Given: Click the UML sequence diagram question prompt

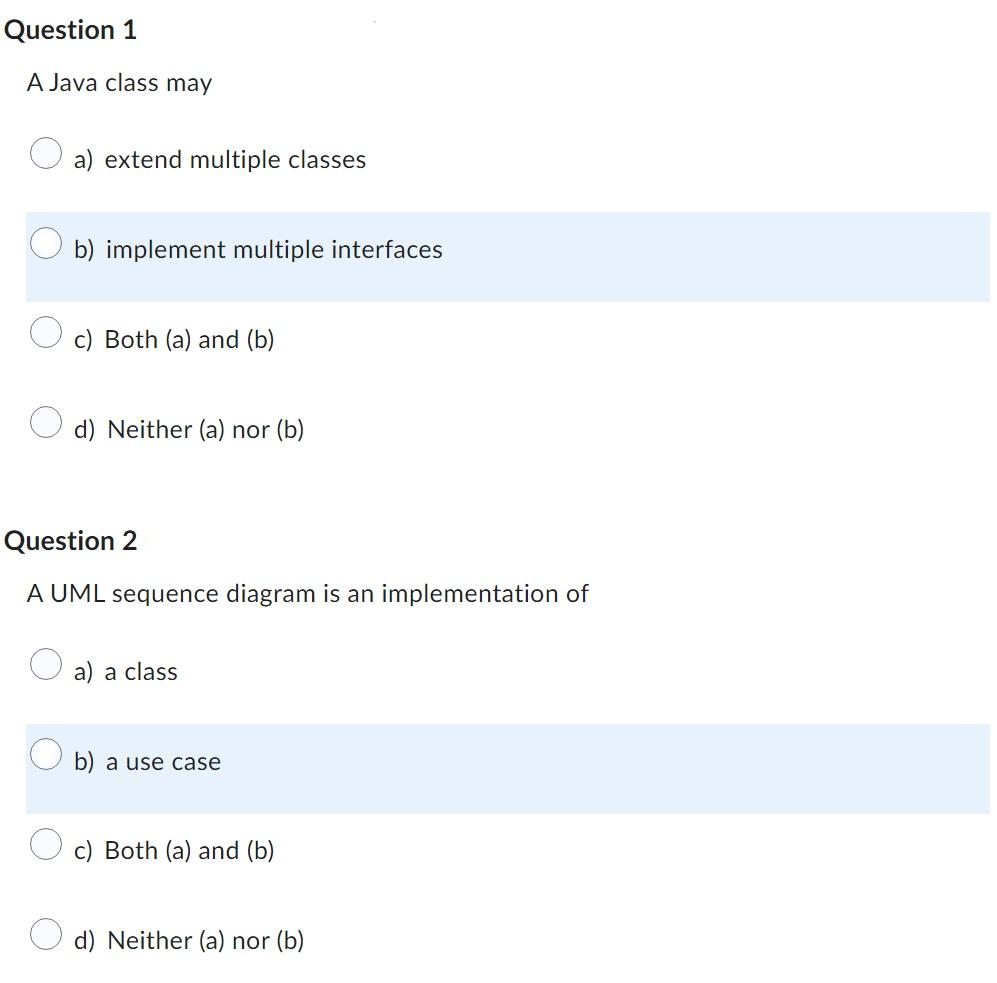Looking at the screenshot, I should (x=307, y=593).
